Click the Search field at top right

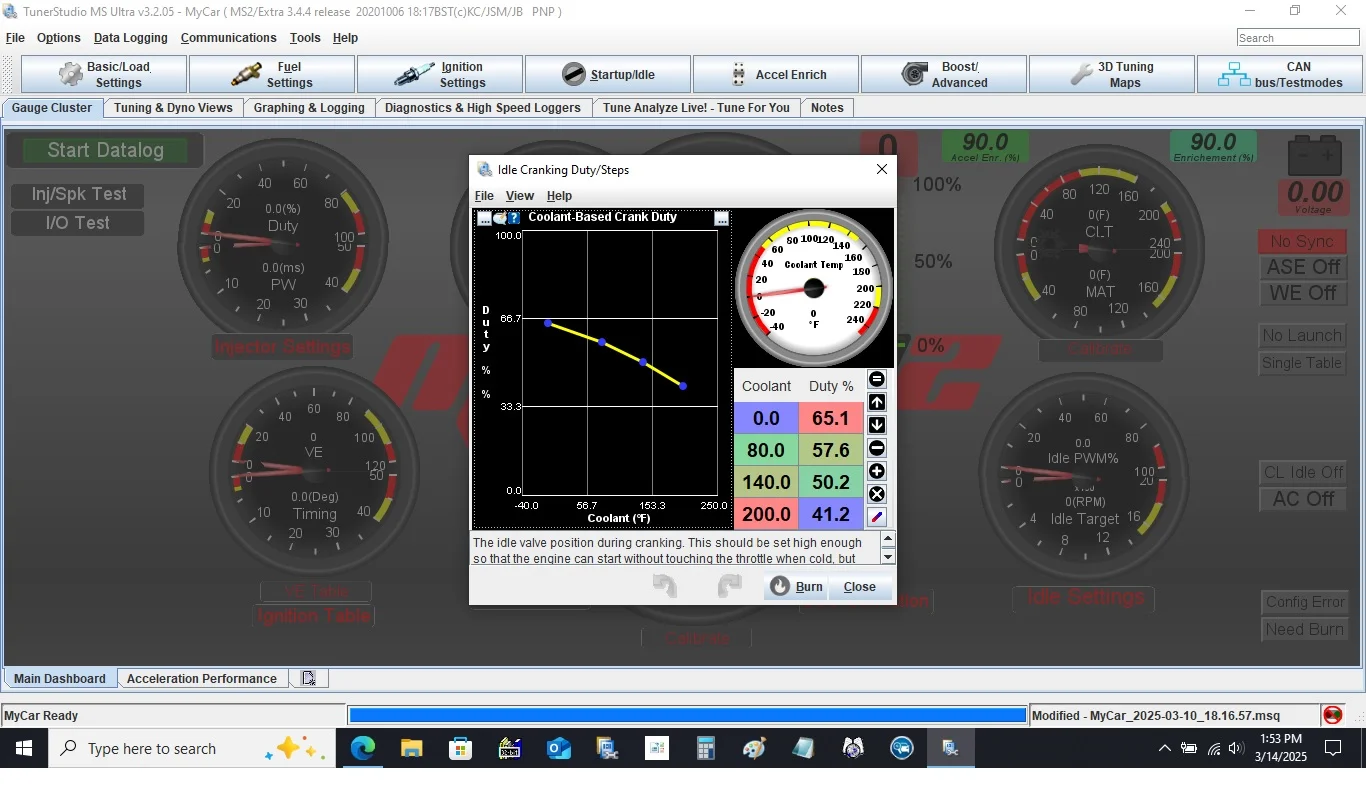(1298, 38)
